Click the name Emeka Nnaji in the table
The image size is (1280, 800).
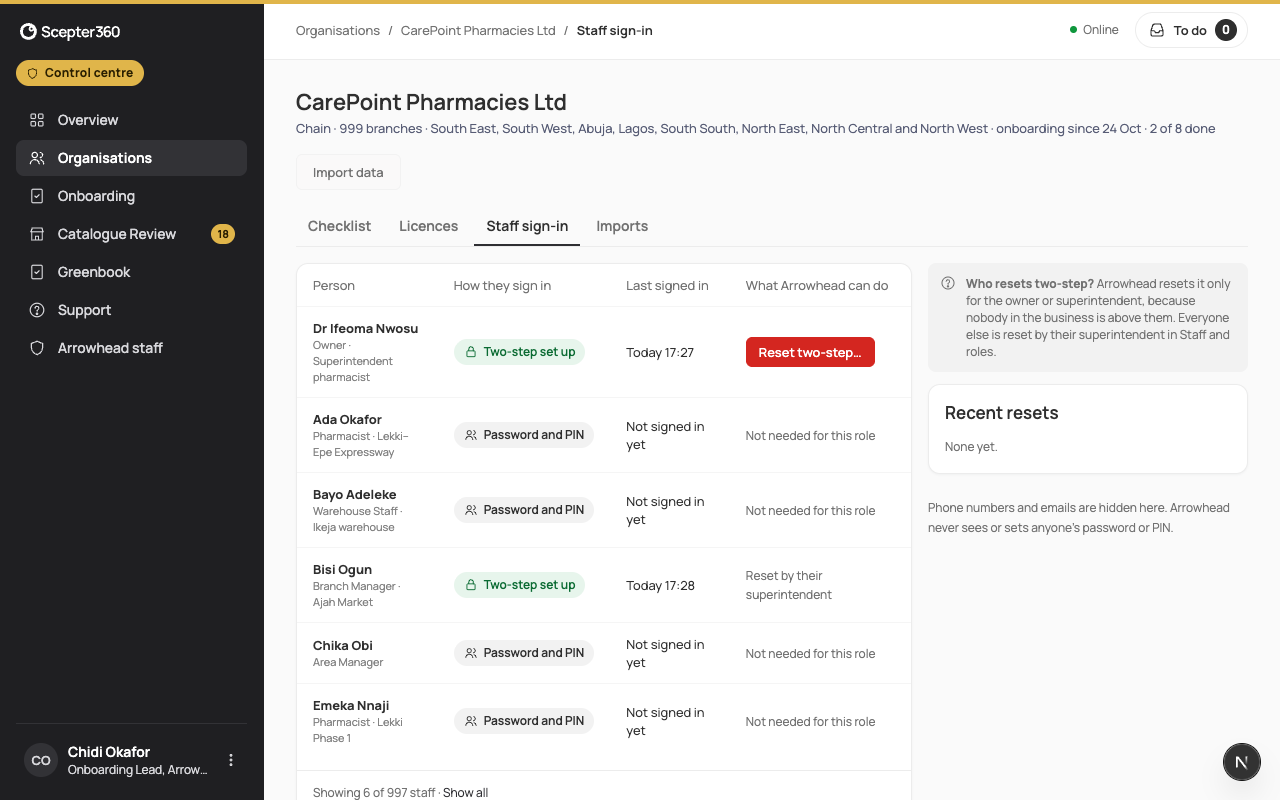pyautogui.click(x=351, y=705)
